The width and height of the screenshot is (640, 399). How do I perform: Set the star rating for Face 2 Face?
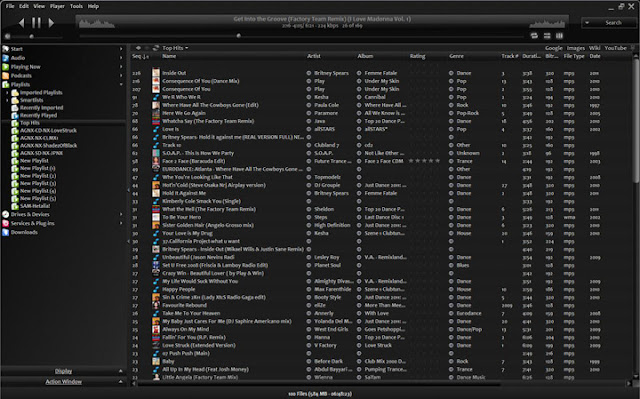[x=424, y=161]
